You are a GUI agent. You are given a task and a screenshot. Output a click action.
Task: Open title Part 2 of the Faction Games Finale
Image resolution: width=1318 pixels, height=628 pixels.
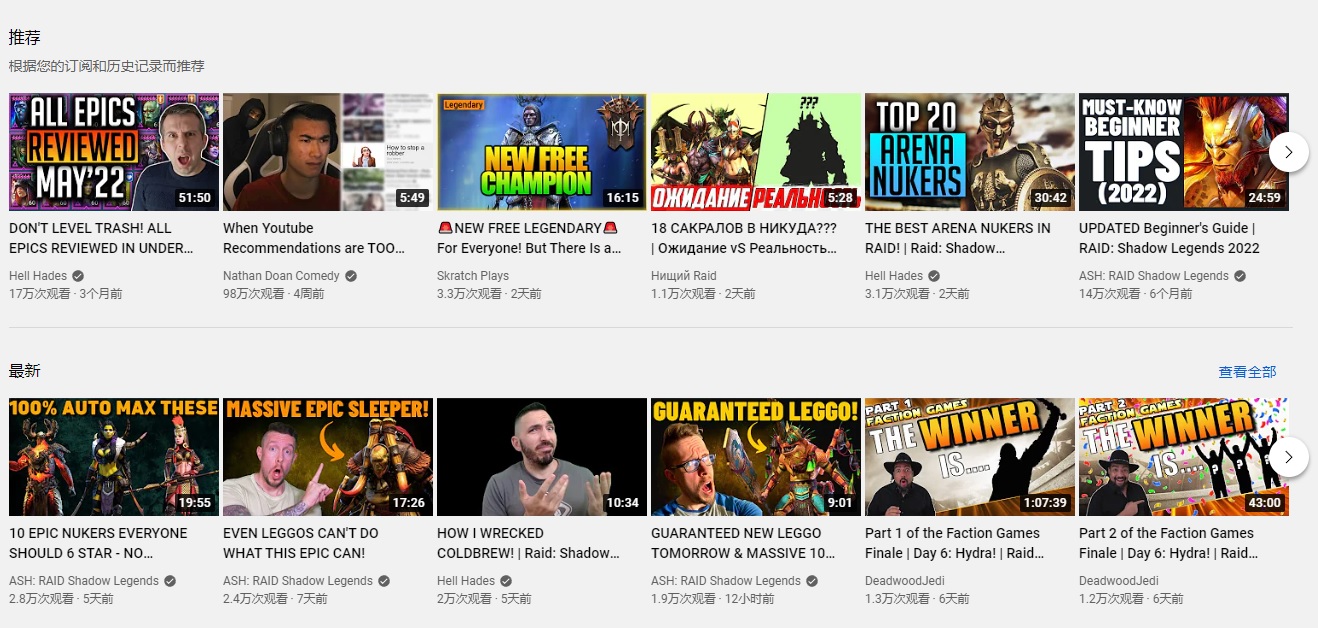tap(1168, 543)
